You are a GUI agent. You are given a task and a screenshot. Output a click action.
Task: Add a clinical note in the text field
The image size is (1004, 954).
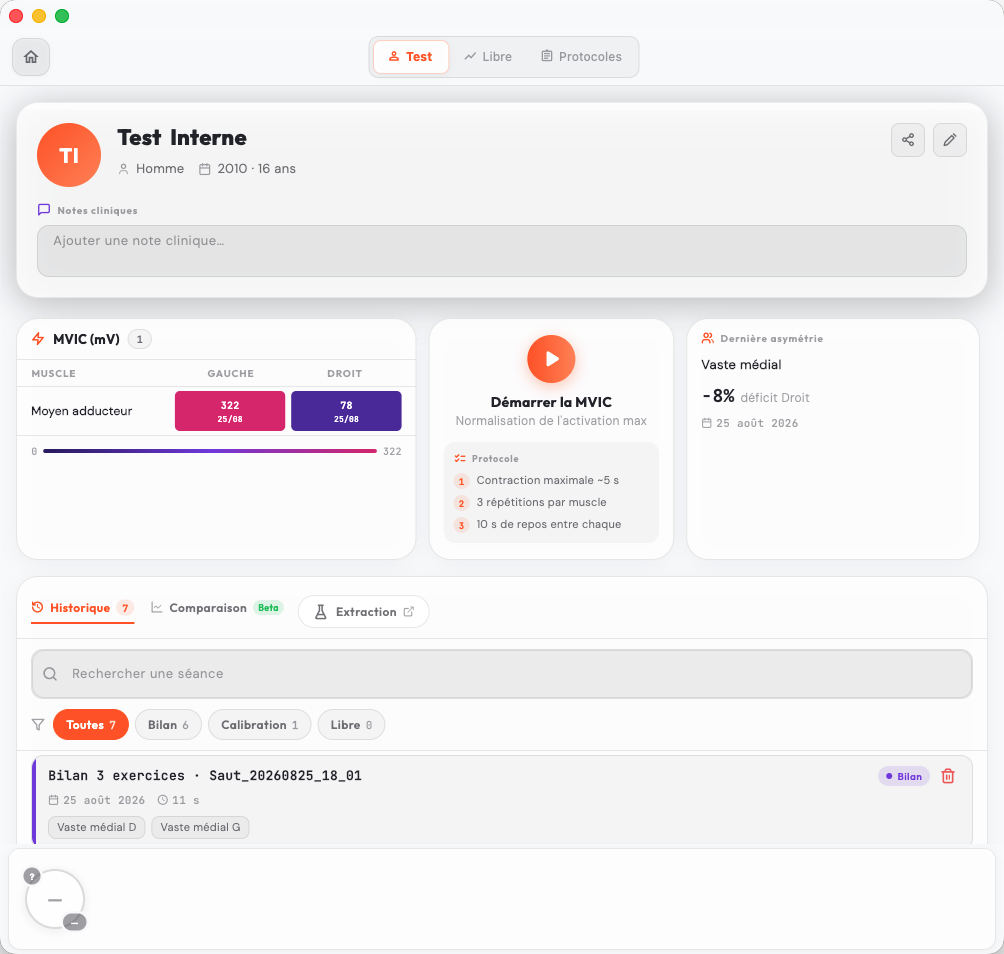coord(502,251)
